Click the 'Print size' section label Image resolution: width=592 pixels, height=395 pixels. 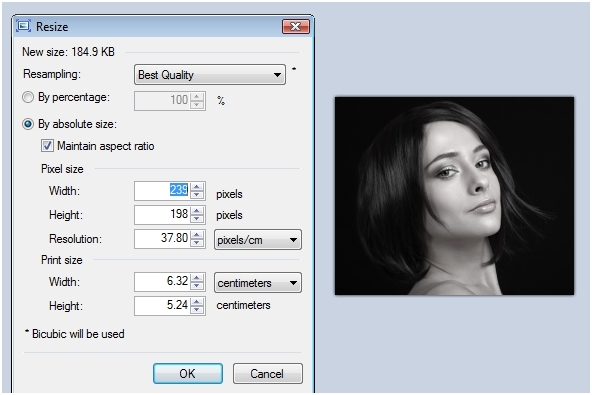pyautogui.click(x=62, y=260)
